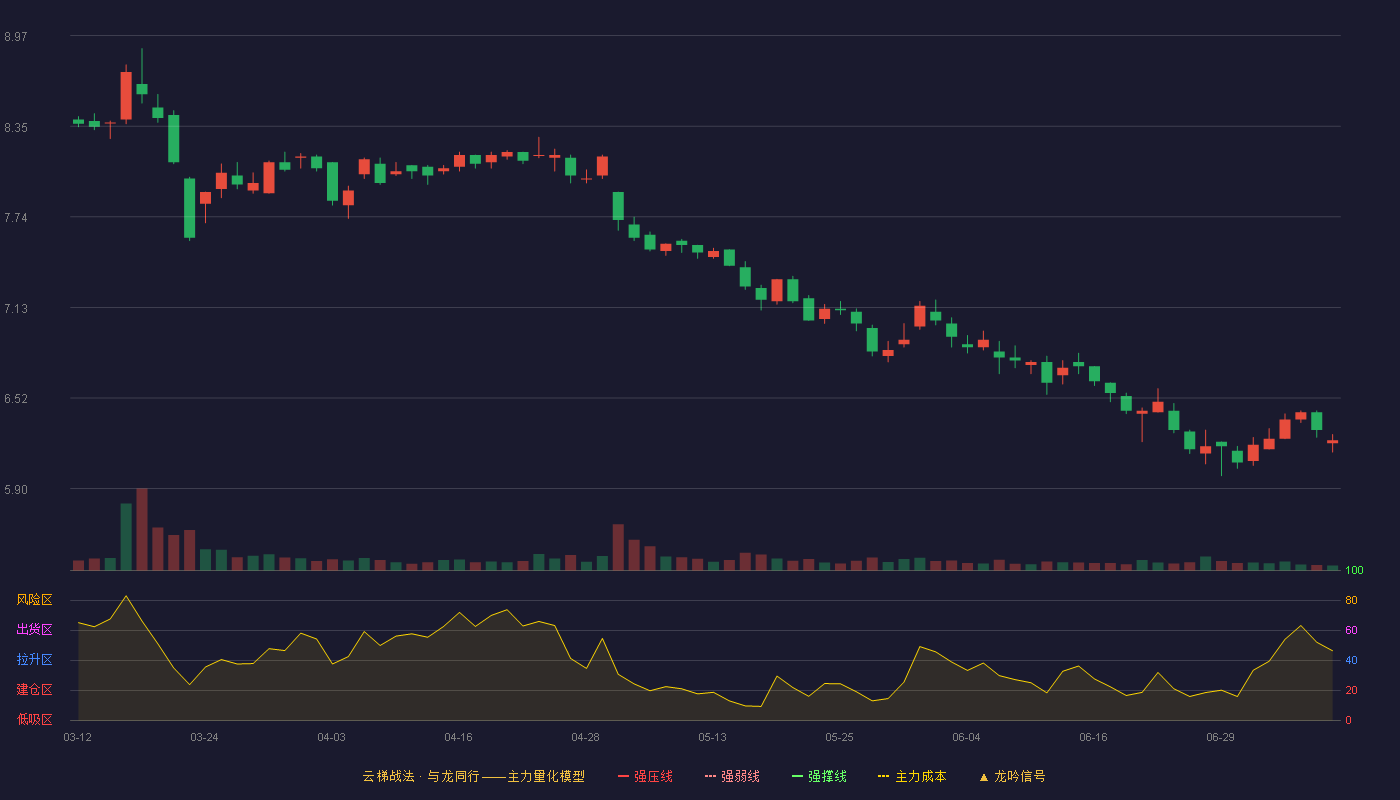
Task: Click the 04-16 date label
Action: click(x=459, y=737)
